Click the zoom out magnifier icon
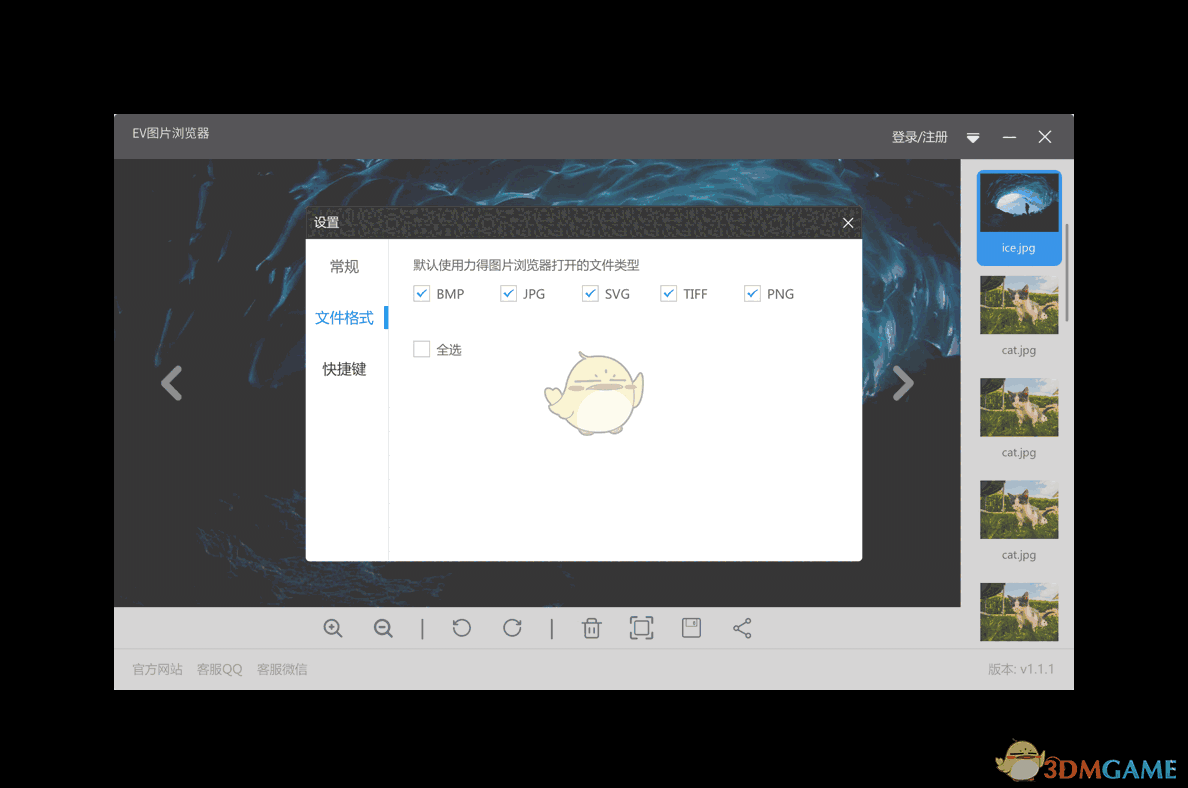1188x788 pixels. coord(383,628)
